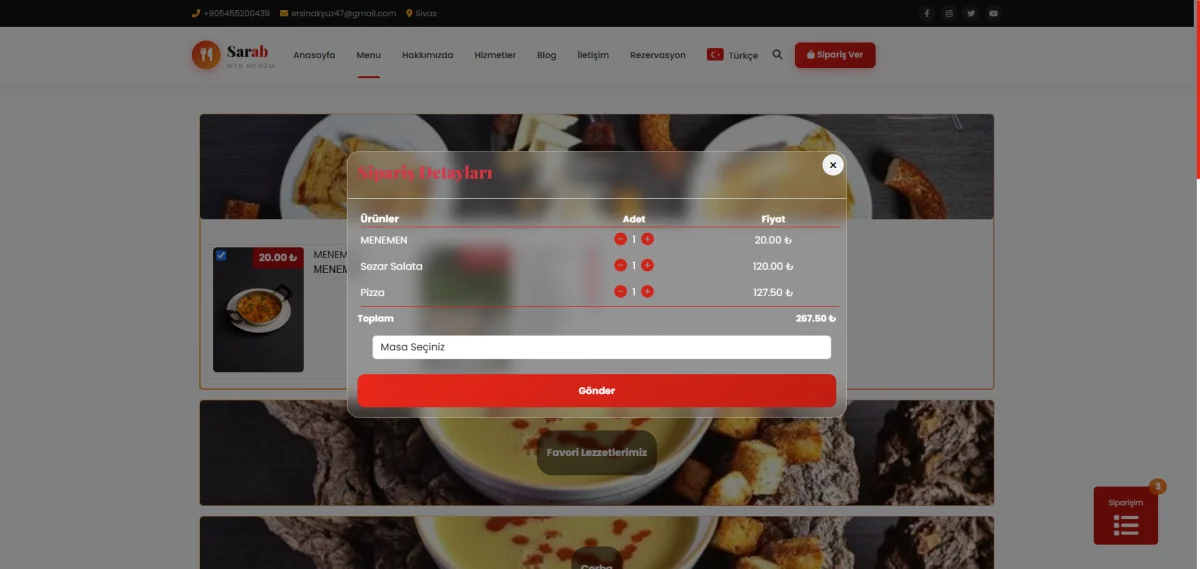Click the Sipariş Ver button
The width and height of the screenshot is (1200, 569).
click(835, 55)
